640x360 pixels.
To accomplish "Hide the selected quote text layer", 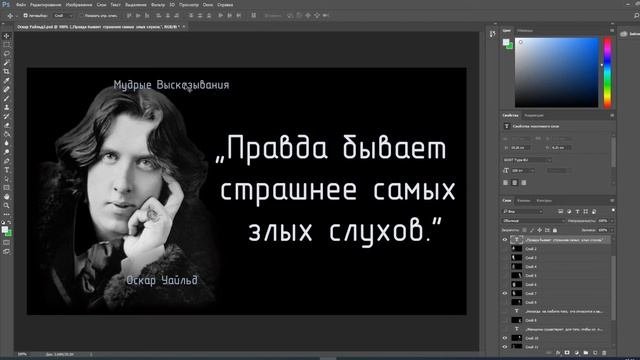I will (505, 240).
